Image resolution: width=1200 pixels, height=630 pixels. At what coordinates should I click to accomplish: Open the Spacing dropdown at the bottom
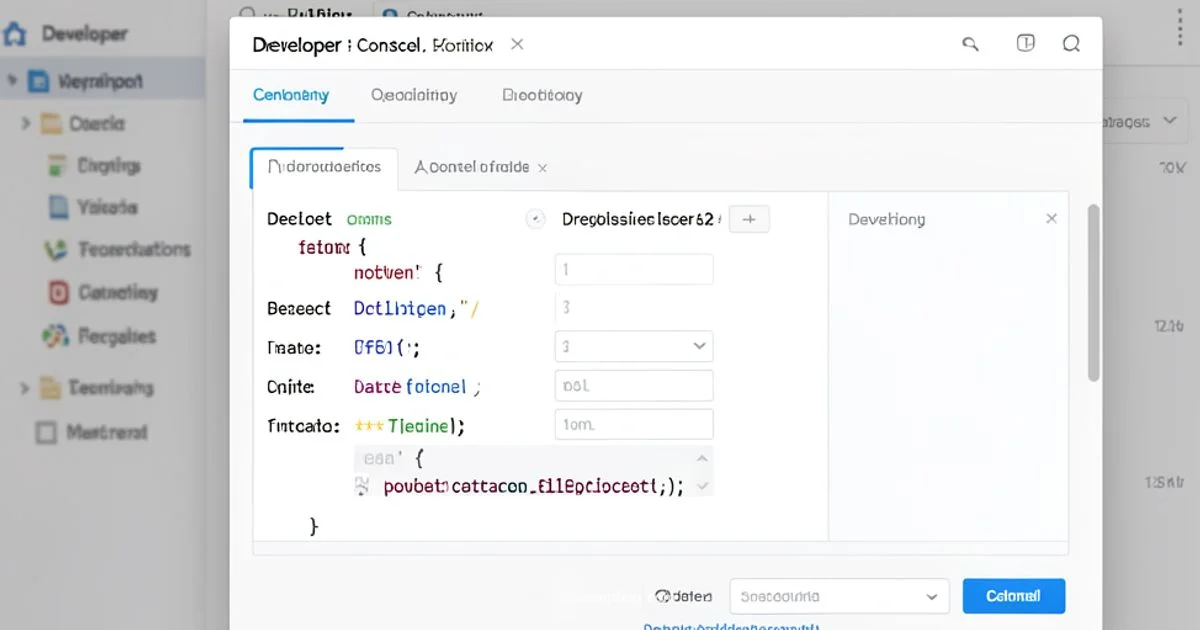click(x=838, y=595)
